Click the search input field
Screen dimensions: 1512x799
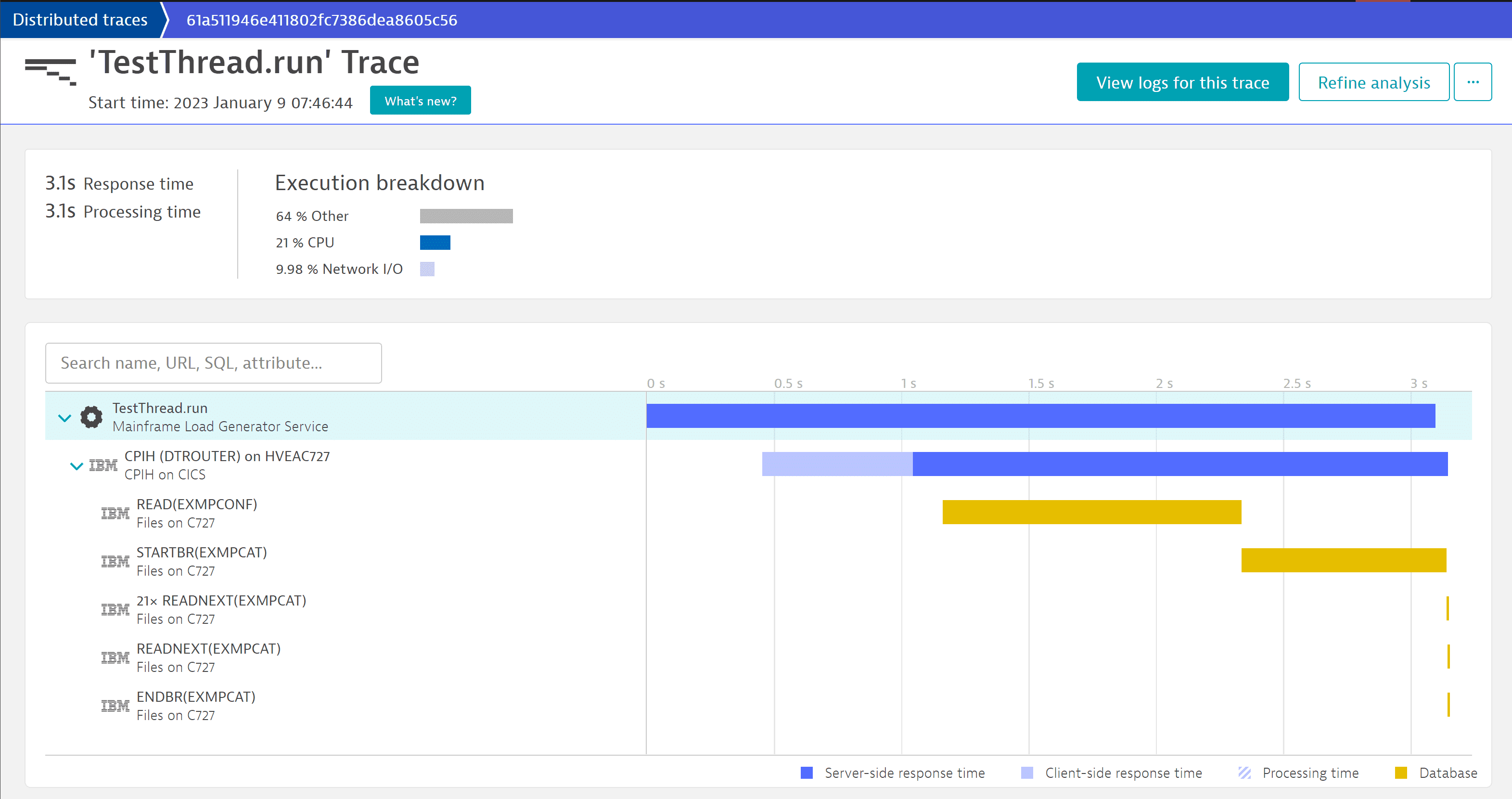click(213, 362)
